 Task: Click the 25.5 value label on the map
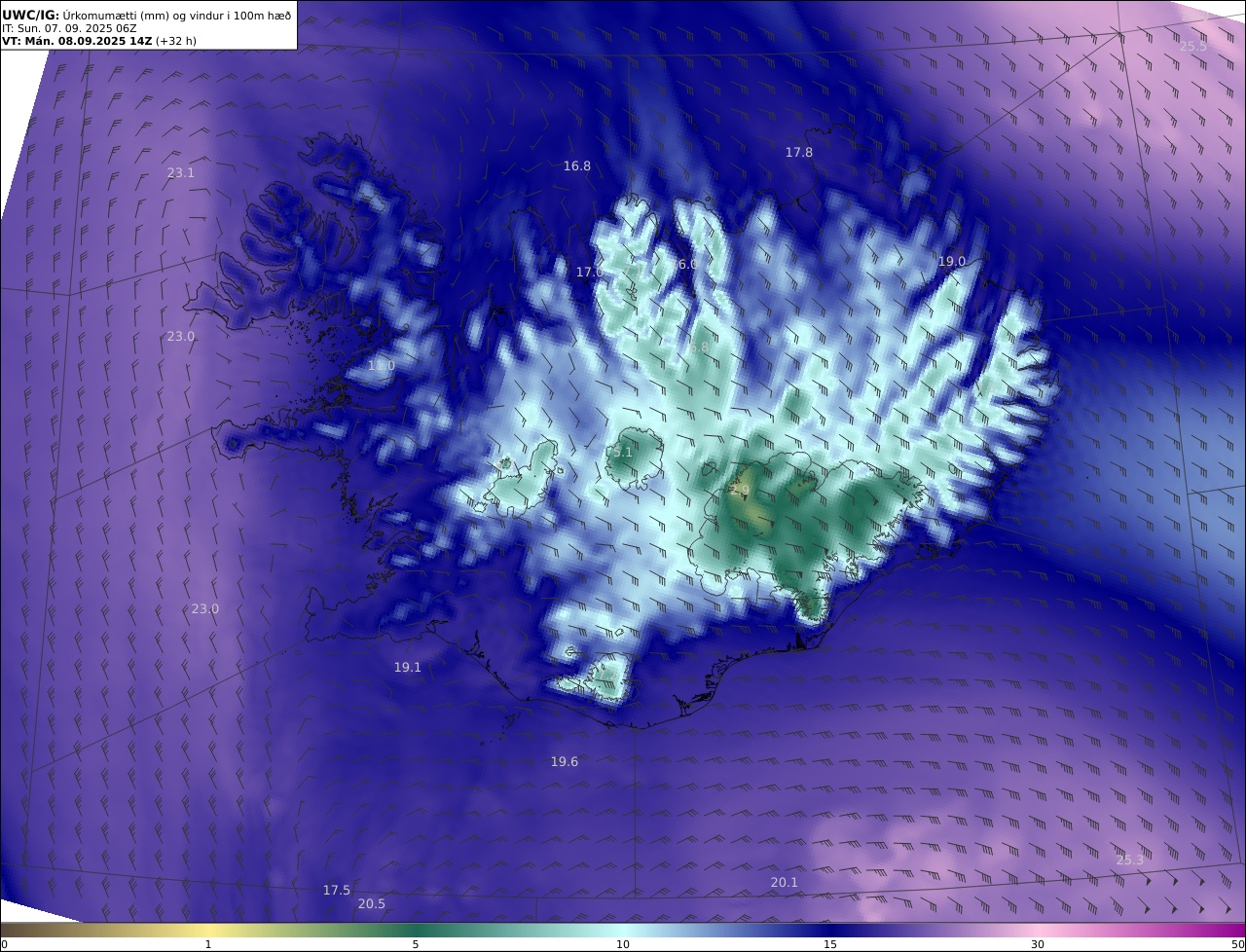(1192, 46)
